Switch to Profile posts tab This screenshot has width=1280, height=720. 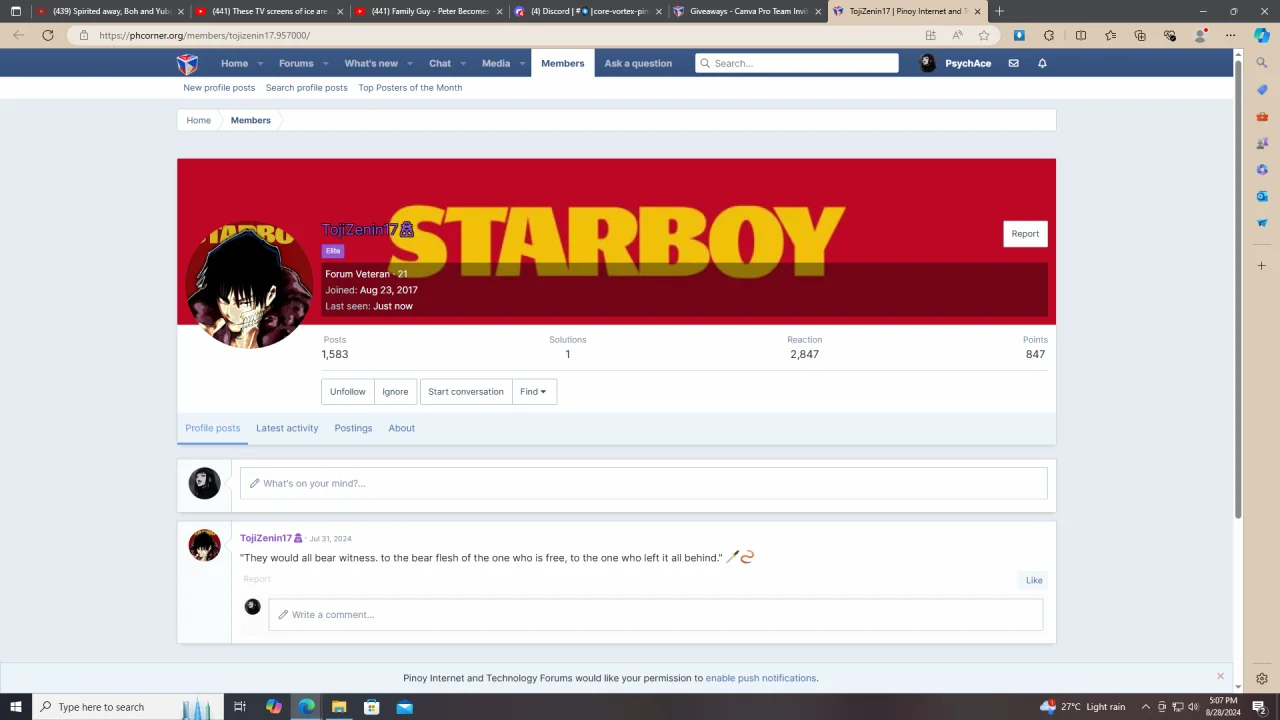pyautogui.click(x=212, y=428)
